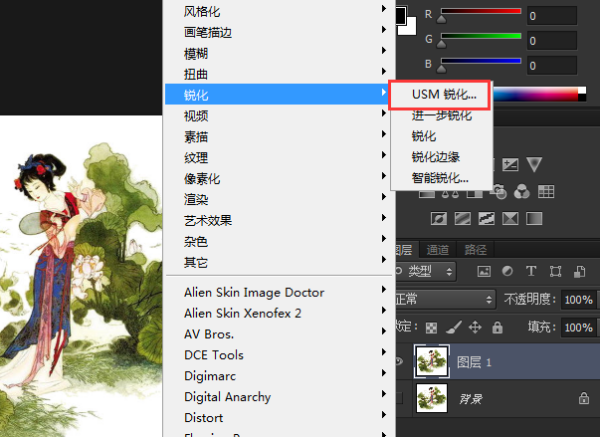Image resolution: width=600 pixels, height=437 pixels.
Task: Filter layers by smart object type
Action: (x=579, y=271)
